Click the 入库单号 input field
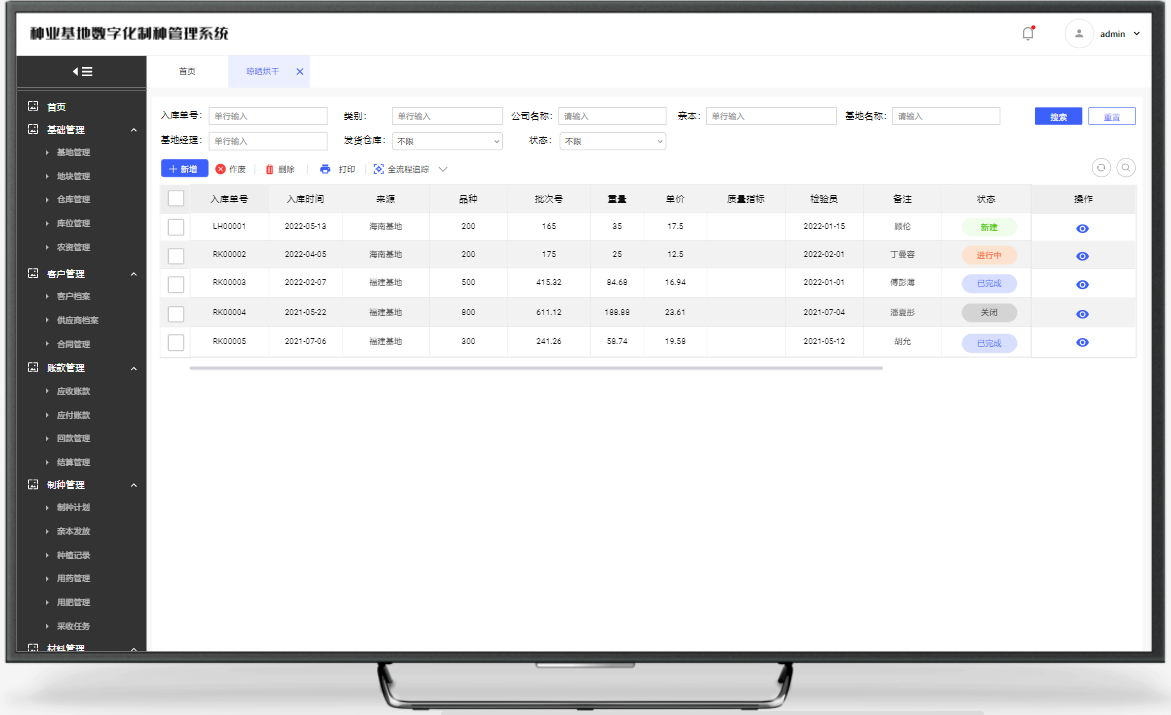 click(268, 116)
